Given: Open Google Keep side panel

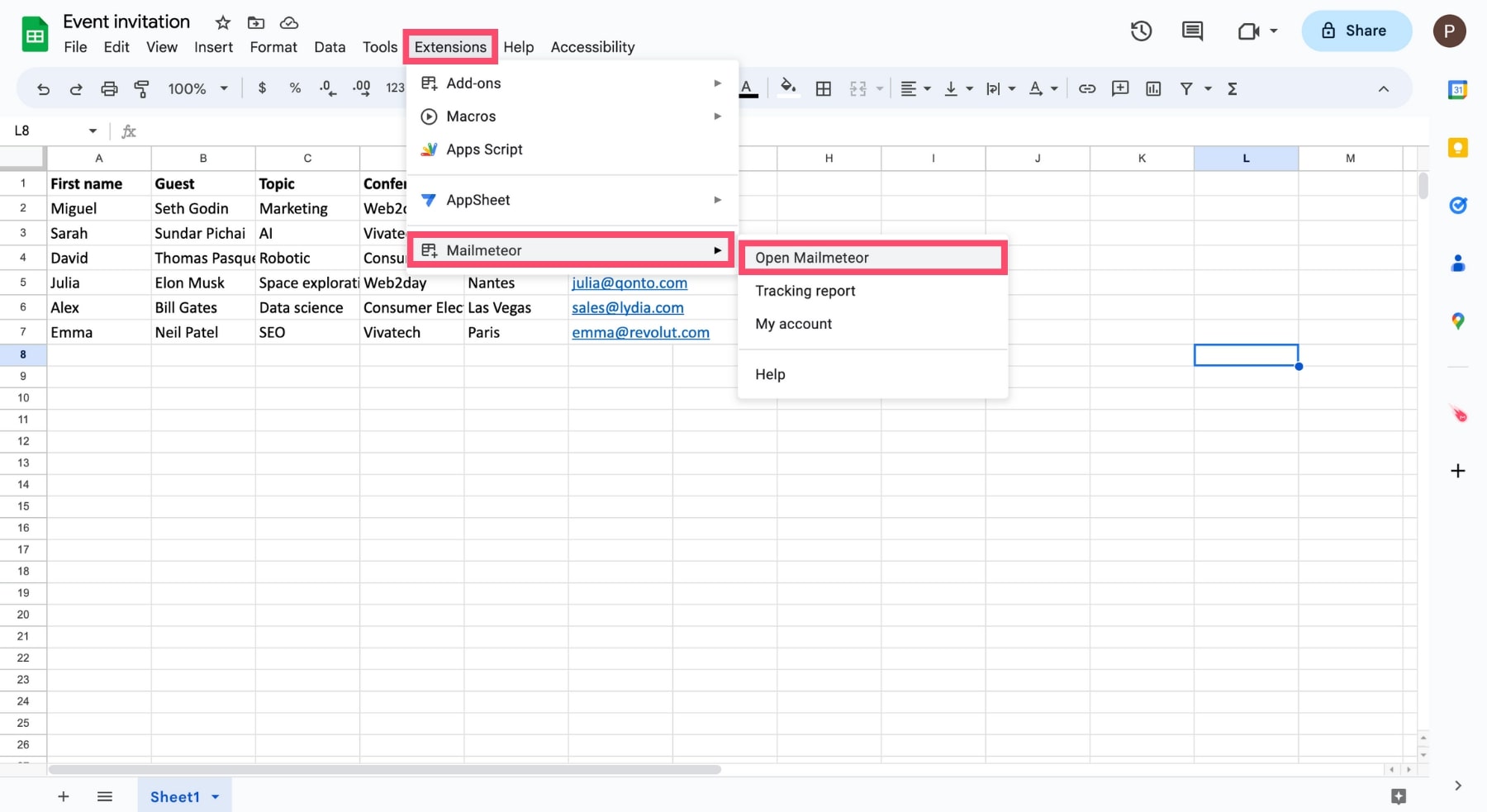Looking at the screenshot, I should [x=1458, y=148].
